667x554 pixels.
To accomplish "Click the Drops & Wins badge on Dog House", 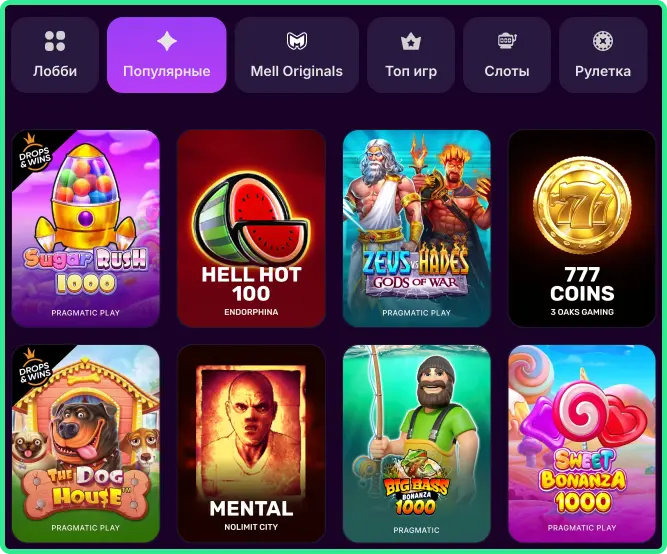I will pyautogui.click(x=35, y=368).
